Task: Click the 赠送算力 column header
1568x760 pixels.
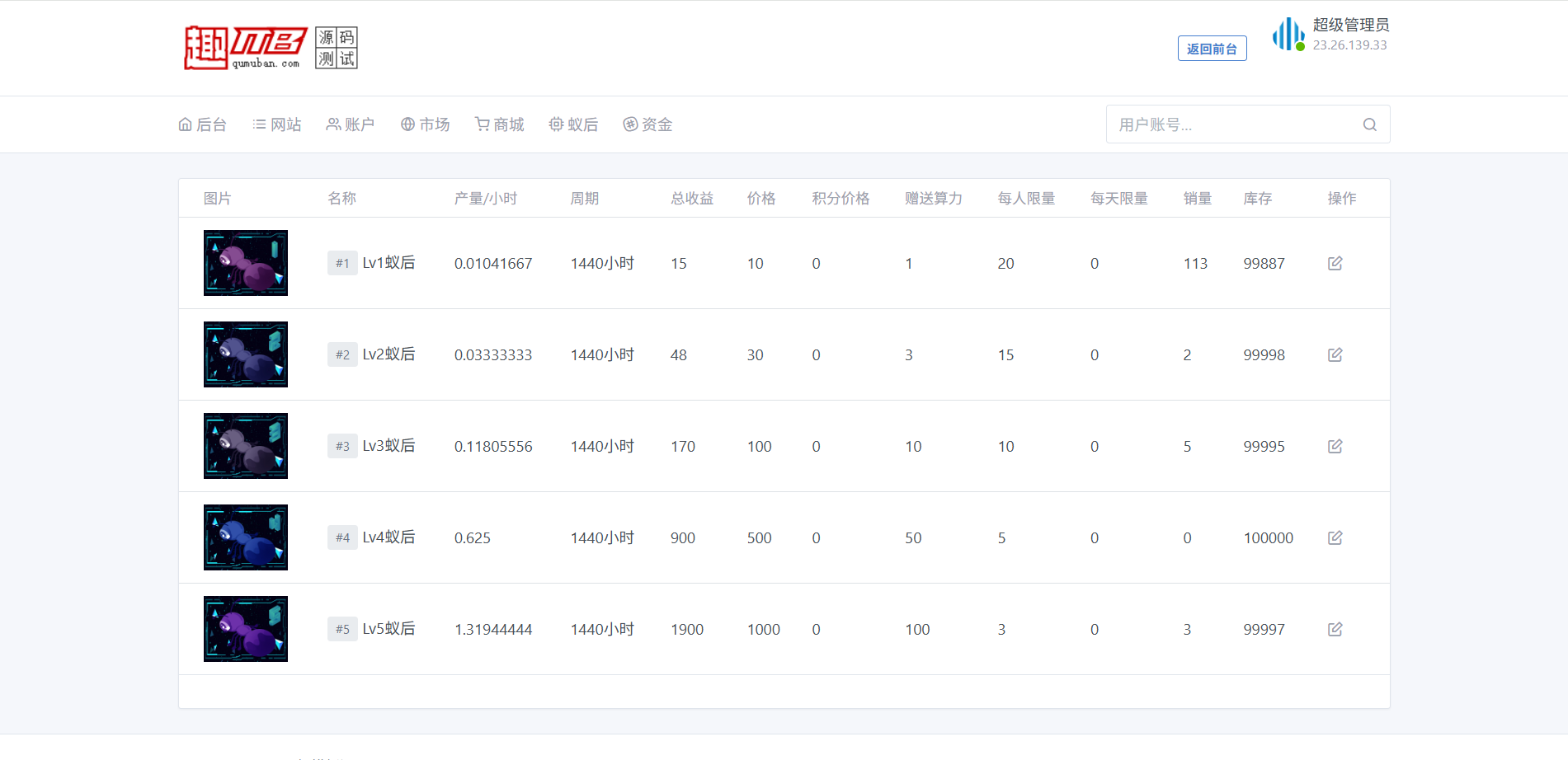Action: pos(934,199)
